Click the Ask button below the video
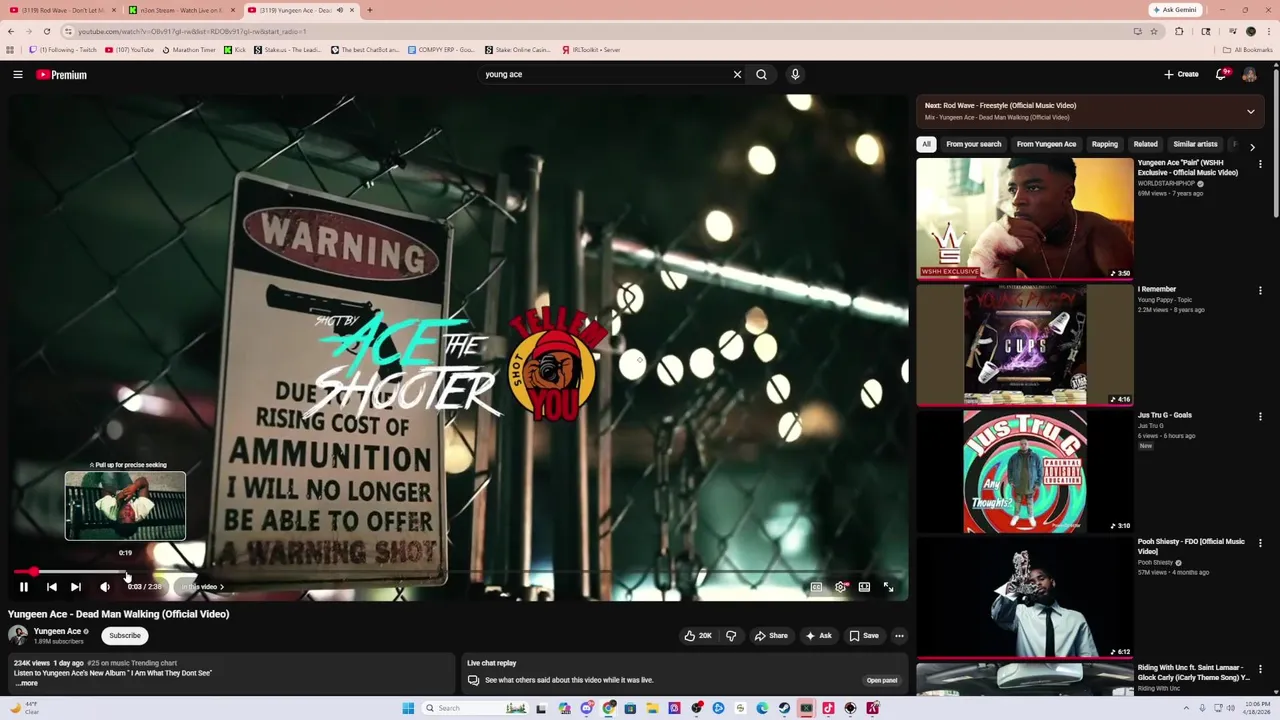This screenshot has height=720, width=1280. [x=818, y=635]
